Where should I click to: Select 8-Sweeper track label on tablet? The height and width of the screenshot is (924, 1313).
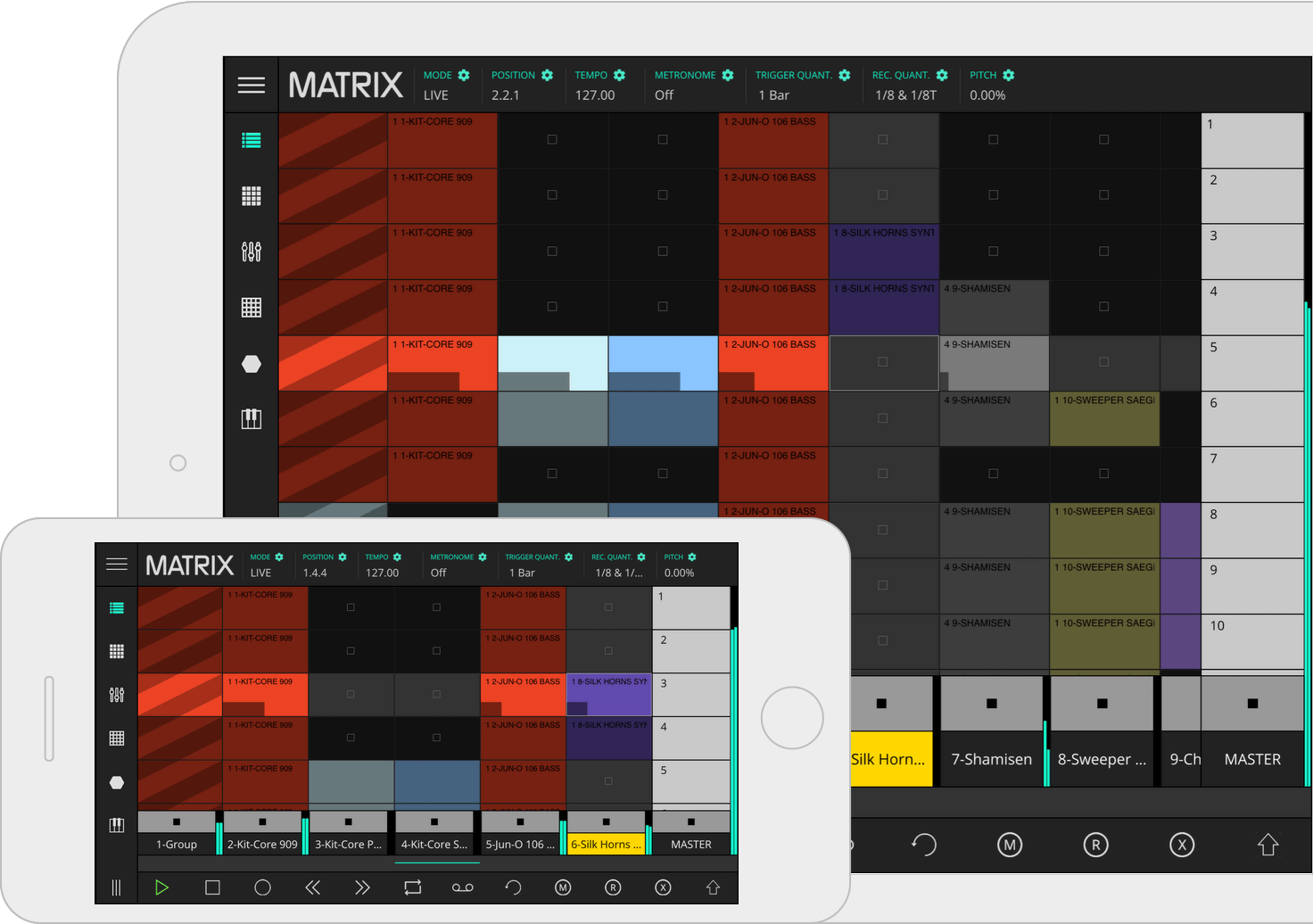[1102, 759]
